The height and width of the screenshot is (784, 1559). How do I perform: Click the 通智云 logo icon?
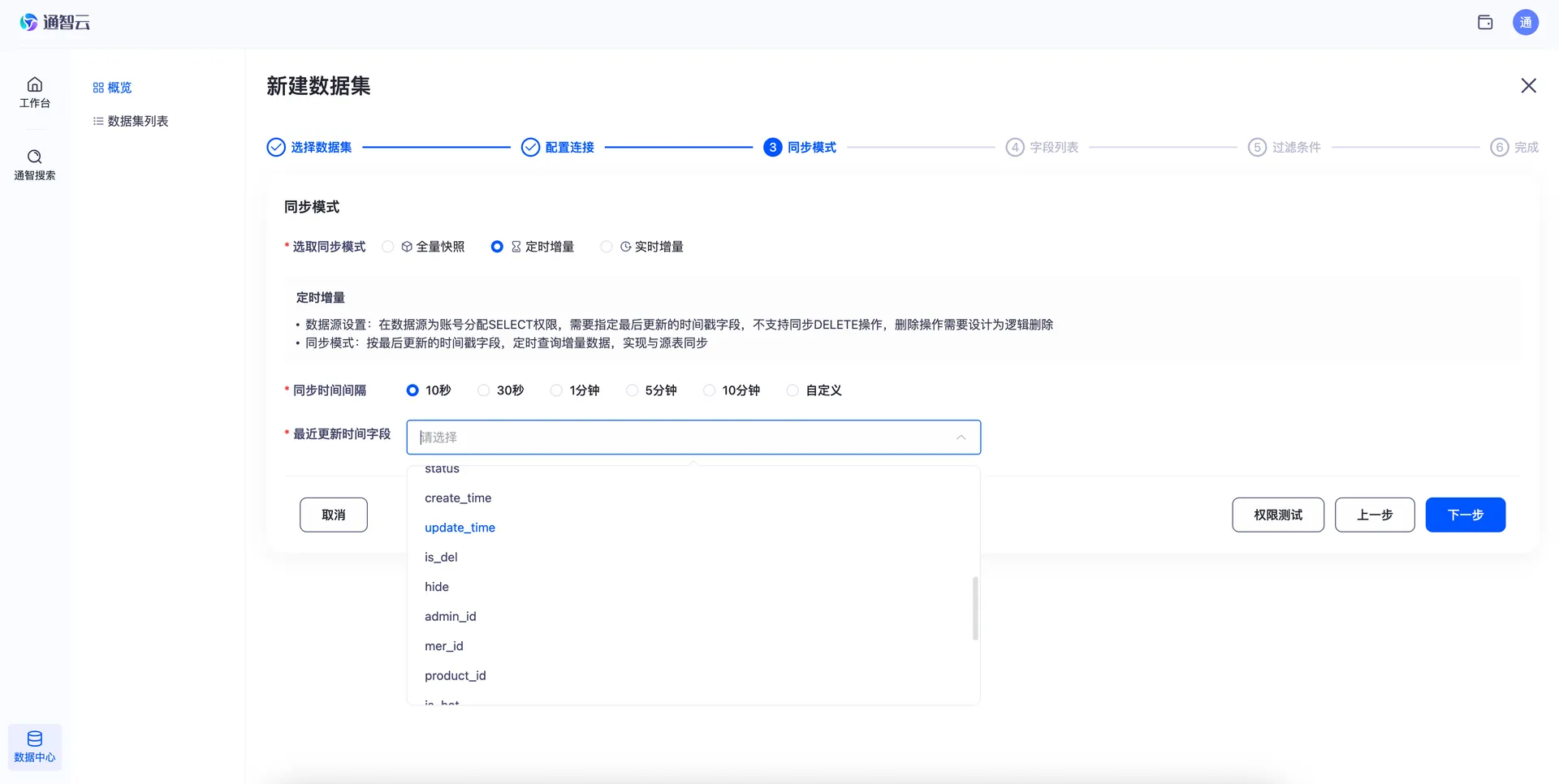click(x=29, y=23)
